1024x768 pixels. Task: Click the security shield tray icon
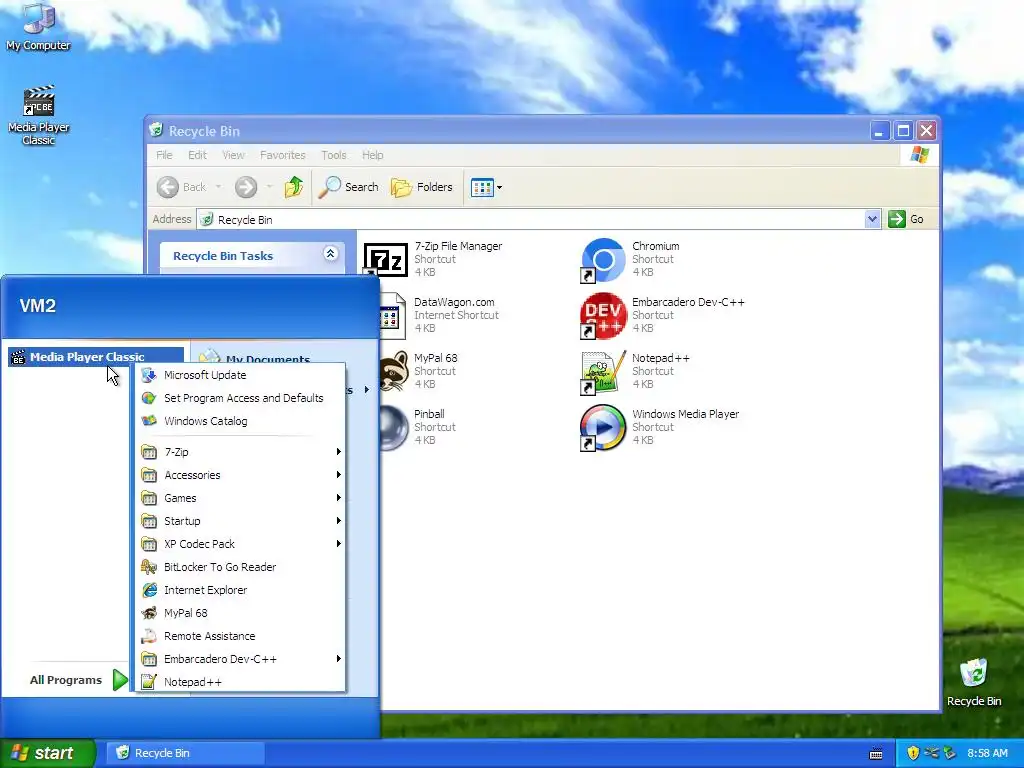point(913,753)
